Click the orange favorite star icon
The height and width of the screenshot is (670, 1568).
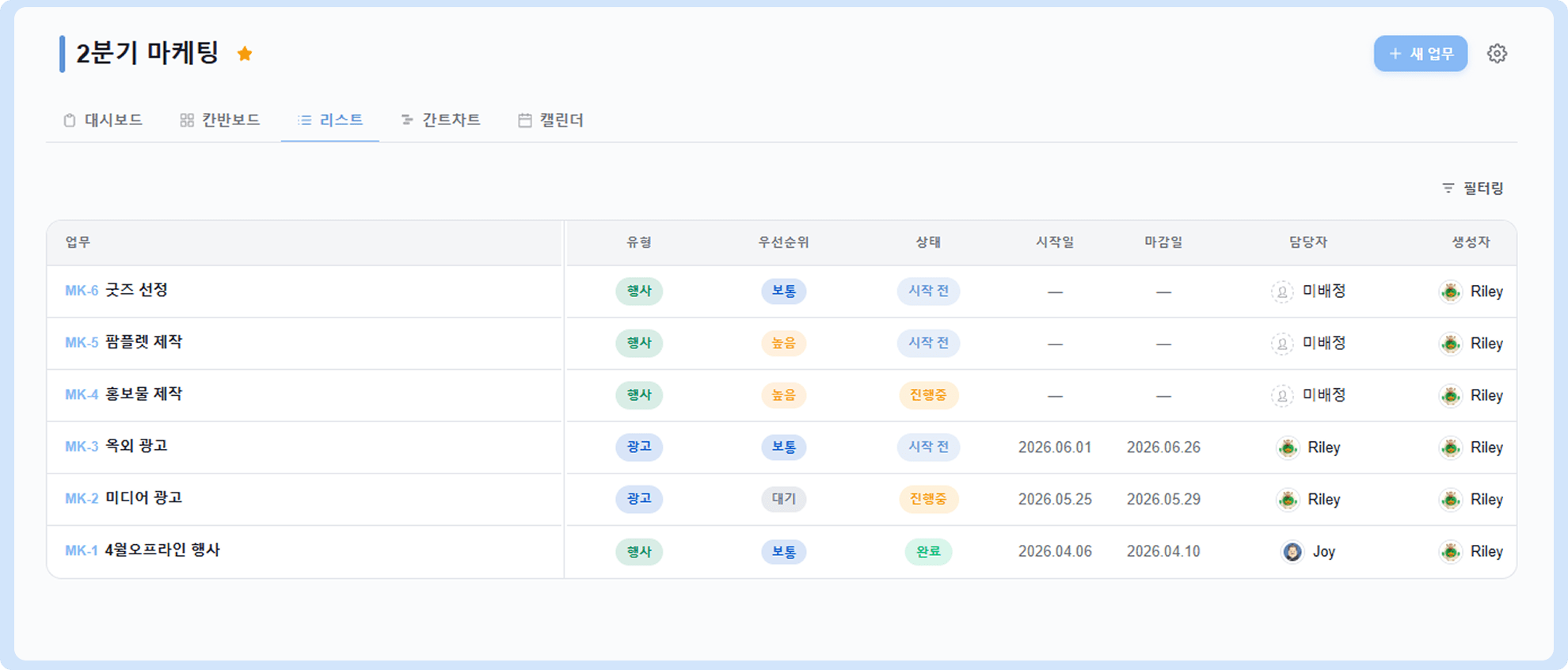tap(245, 53)
